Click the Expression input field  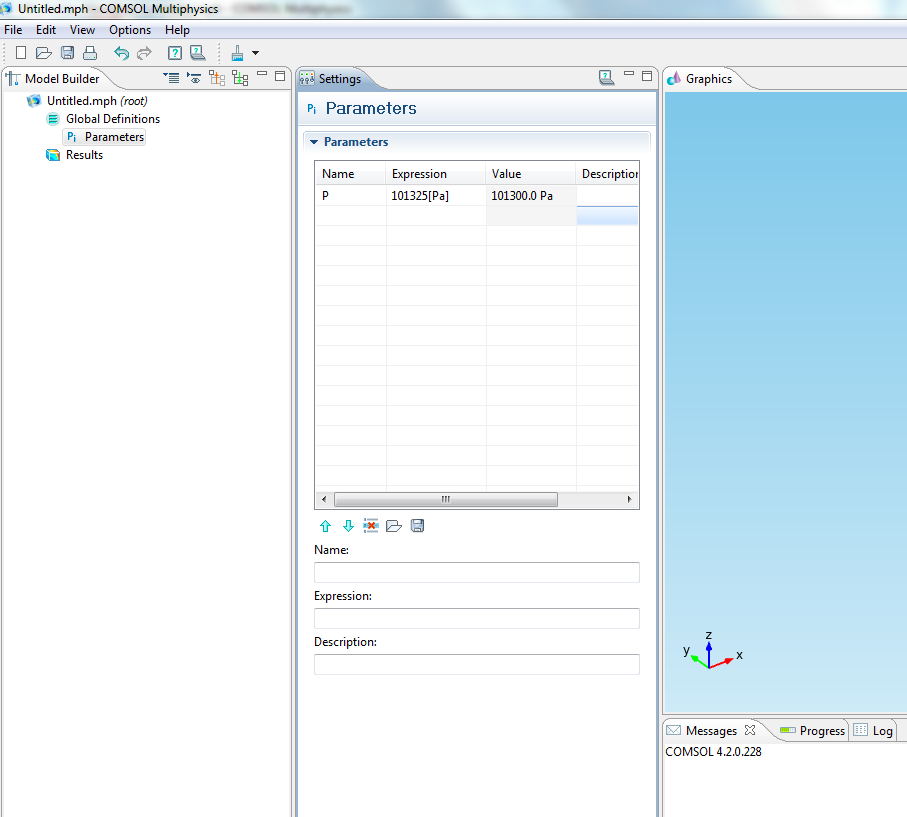(476, 618)
